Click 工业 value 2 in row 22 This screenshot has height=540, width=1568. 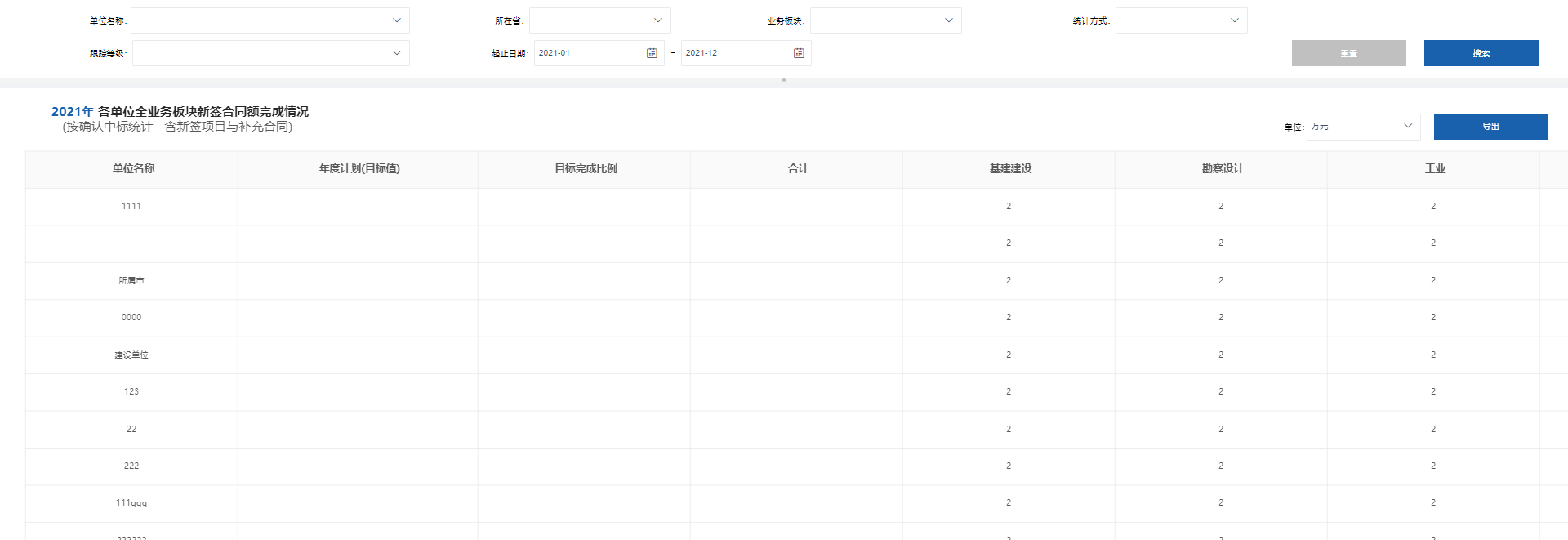coord(1433,429)
